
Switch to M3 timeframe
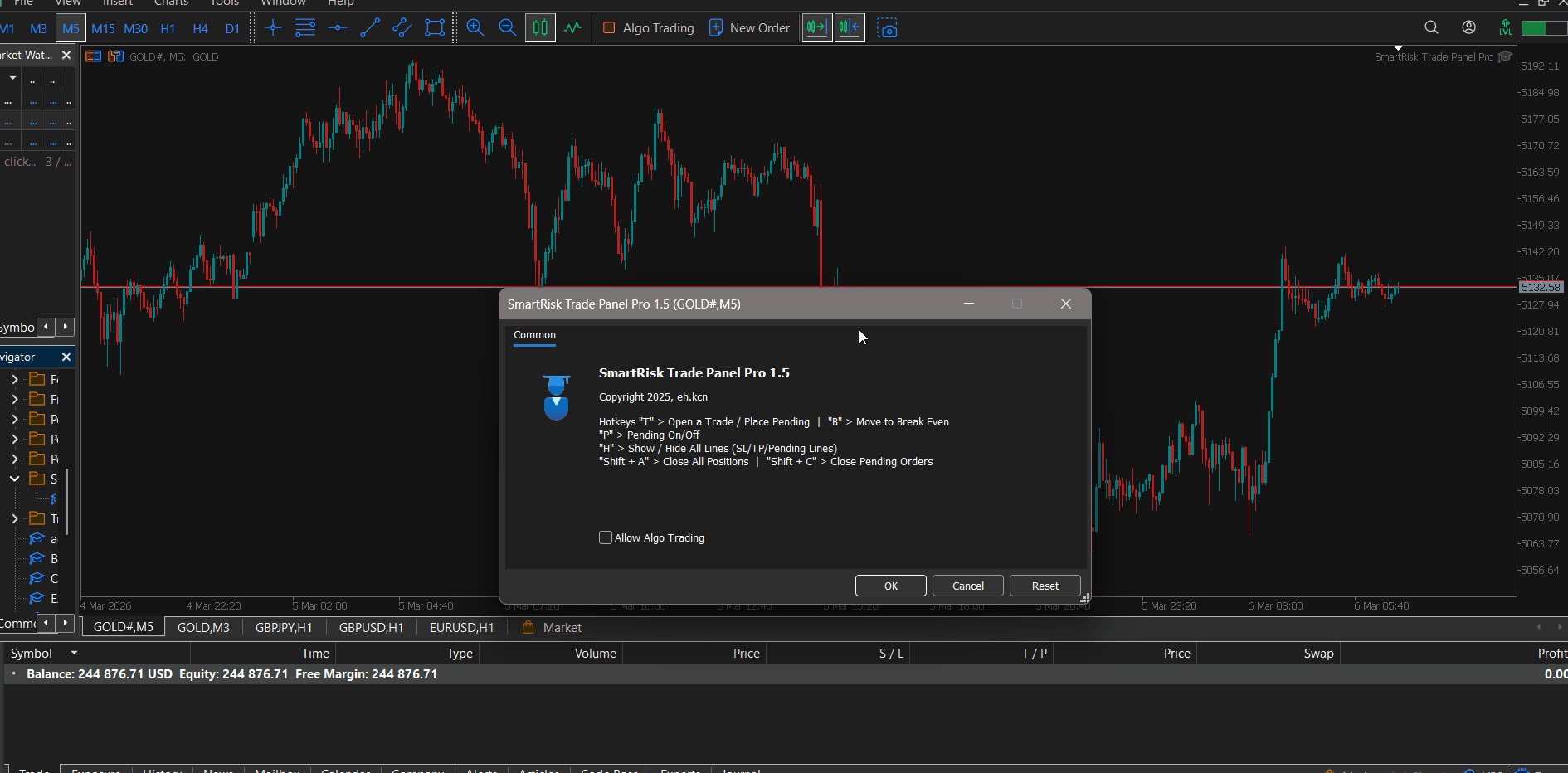click(x=38, y=28)
